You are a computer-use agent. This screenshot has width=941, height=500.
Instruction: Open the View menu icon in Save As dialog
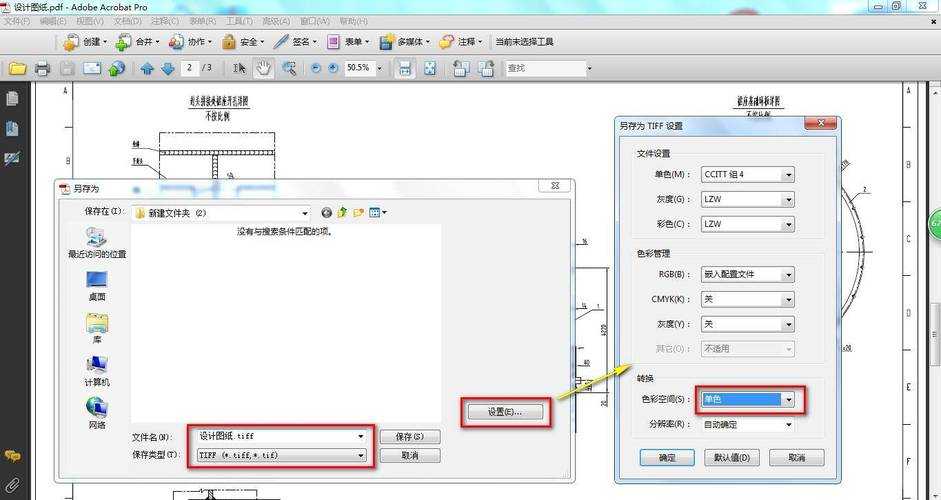[x=378, y=212]
